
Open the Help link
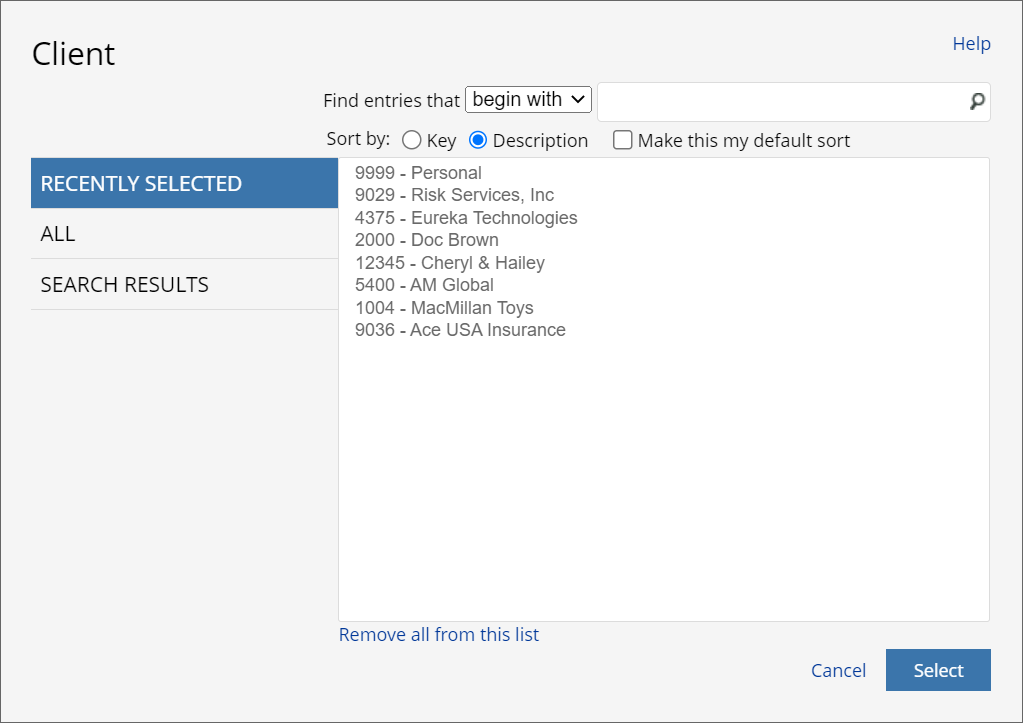point(970,43)
